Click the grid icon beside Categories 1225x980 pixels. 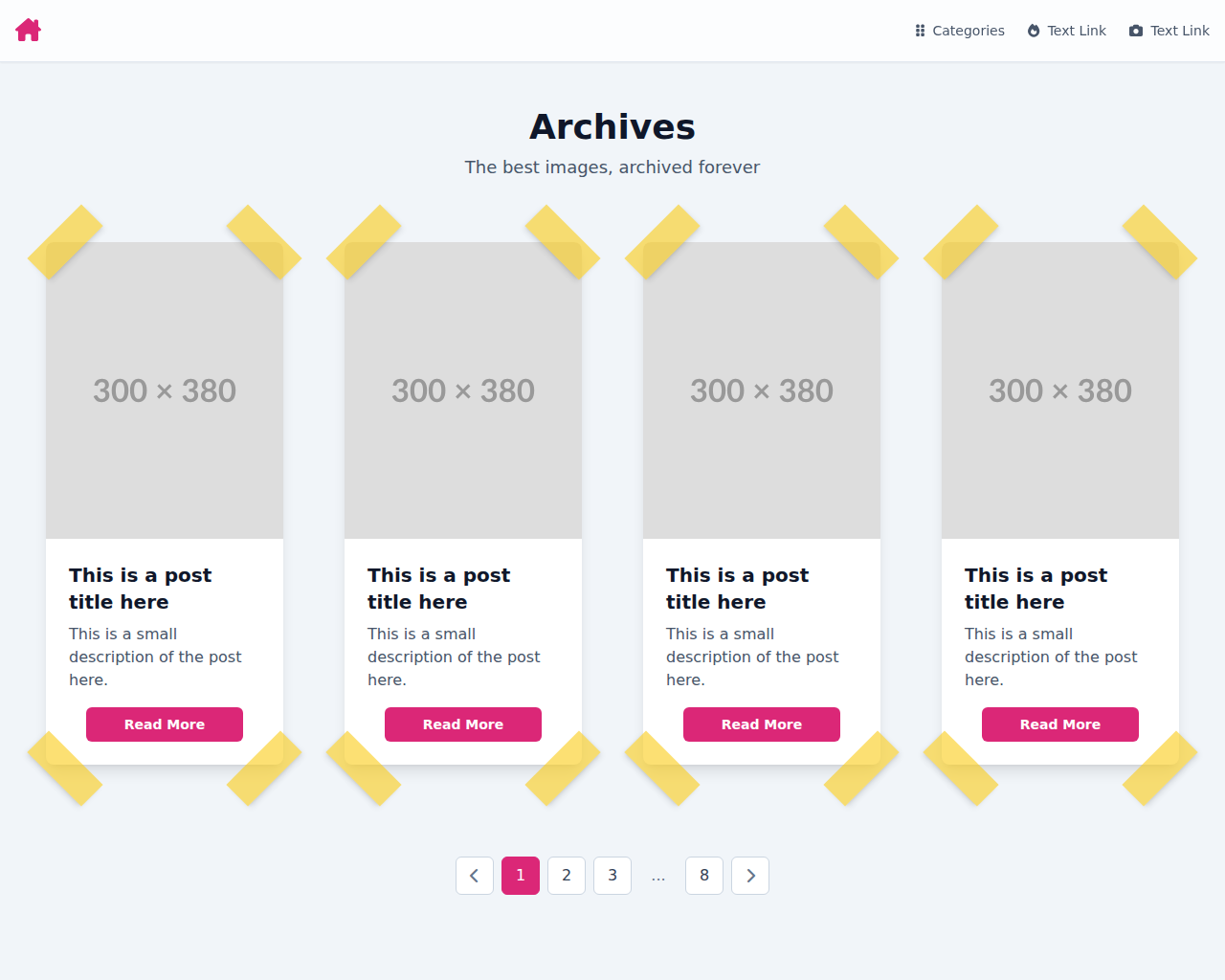coord(919,30)
